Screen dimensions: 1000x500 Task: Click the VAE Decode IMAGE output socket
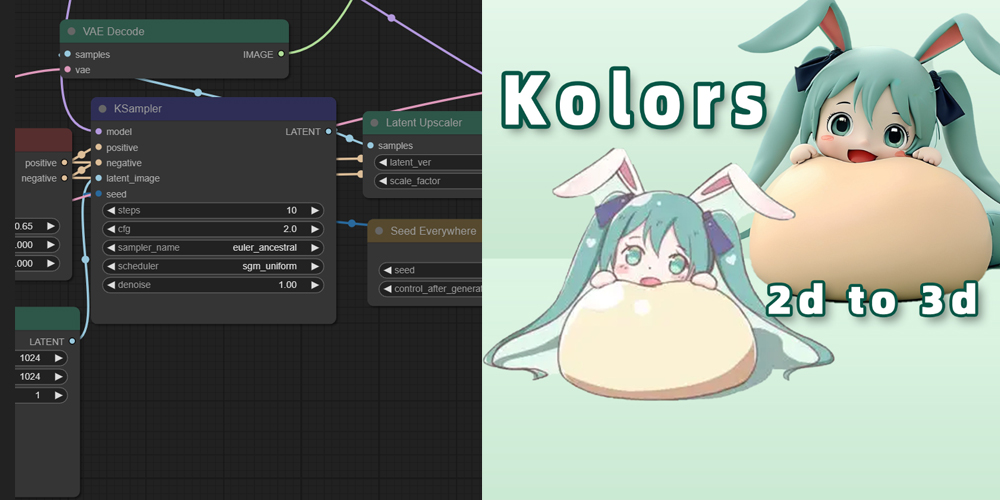pyautogui.click(x=281, y=54)
